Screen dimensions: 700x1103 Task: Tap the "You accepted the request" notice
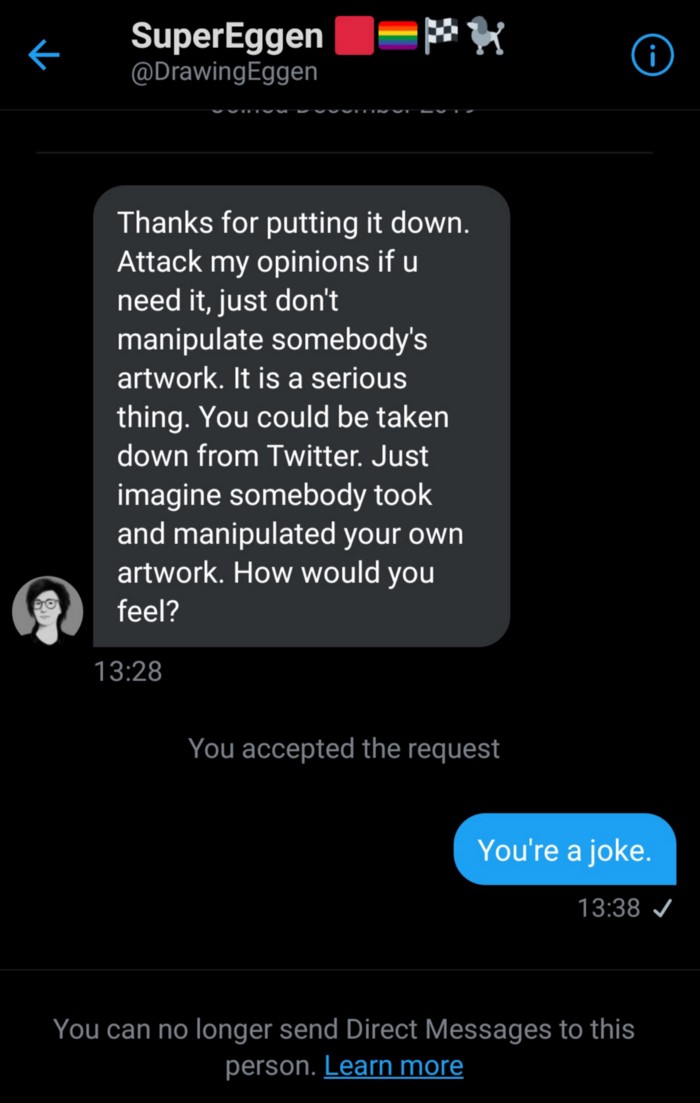pyautogui.click(x=344, y=748)
